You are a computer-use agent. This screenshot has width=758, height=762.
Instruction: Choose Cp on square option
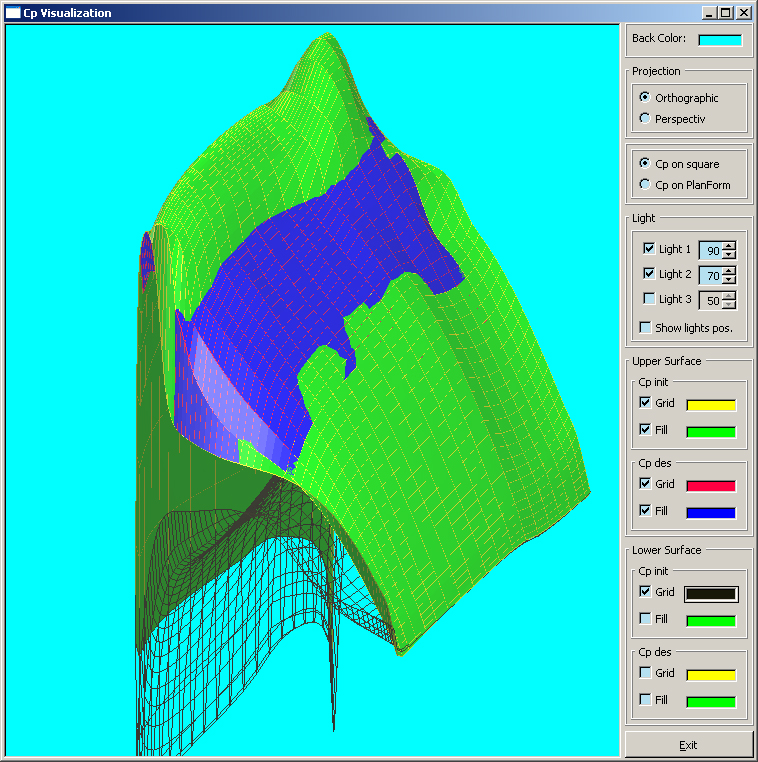645,163
